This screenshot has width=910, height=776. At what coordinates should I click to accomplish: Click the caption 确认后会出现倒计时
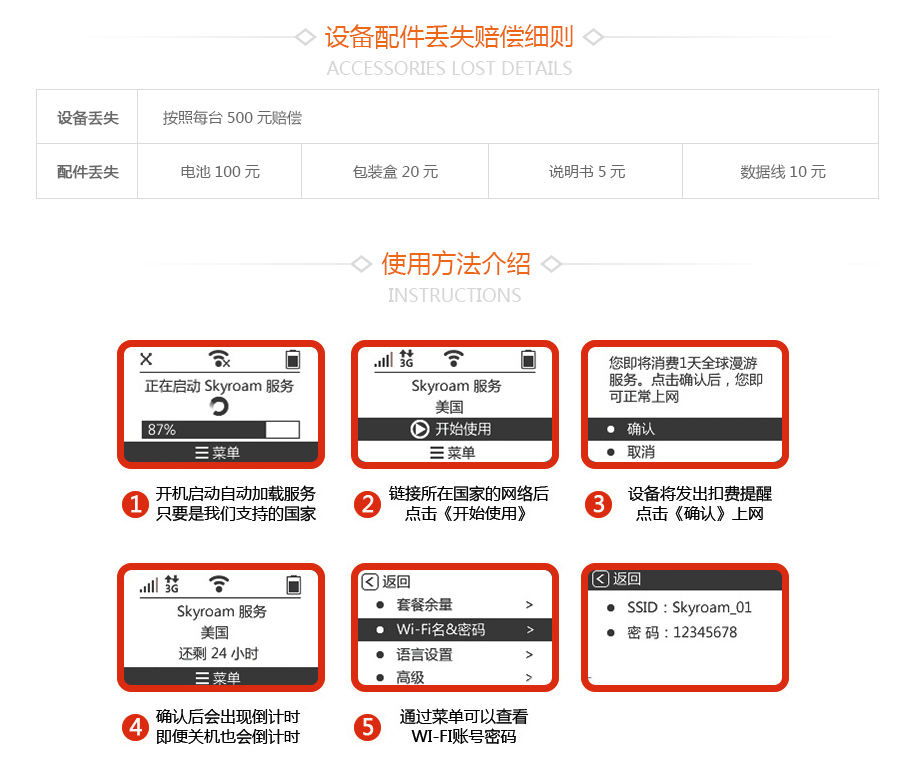[228, 717]
